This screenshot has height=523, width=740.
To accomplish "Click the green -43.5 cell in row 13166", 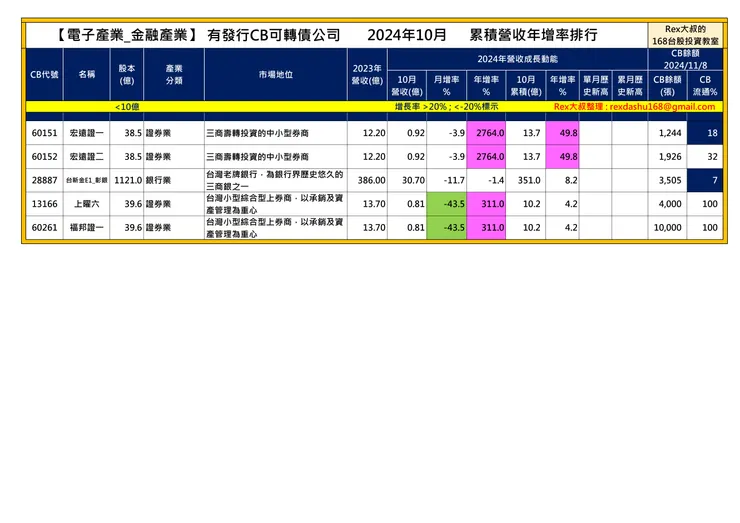I will point(446,204).
